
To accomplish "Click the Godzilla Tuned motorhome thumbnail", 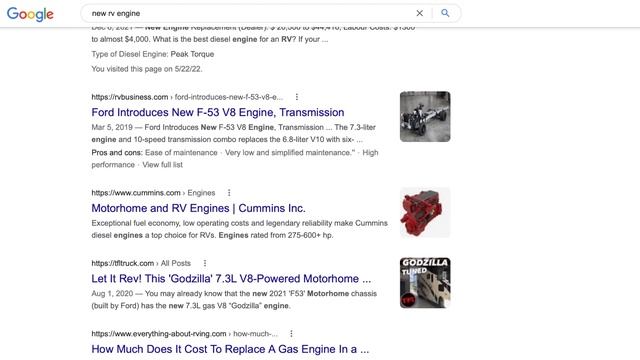I will click(x=425, y=283).
